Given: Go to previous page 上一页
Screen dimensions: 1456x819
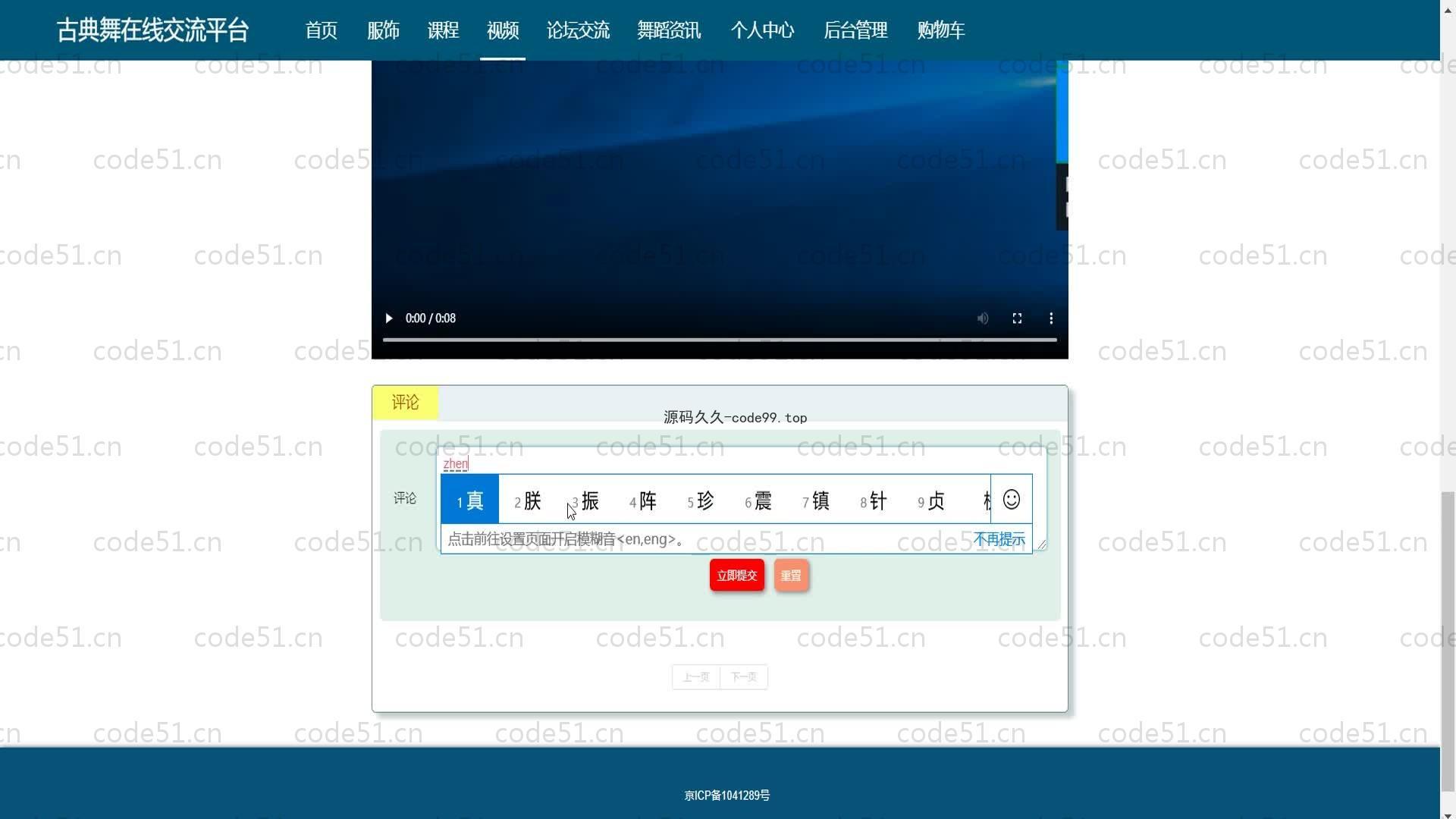Looking at the screenshot, I should tap(696, 677).
